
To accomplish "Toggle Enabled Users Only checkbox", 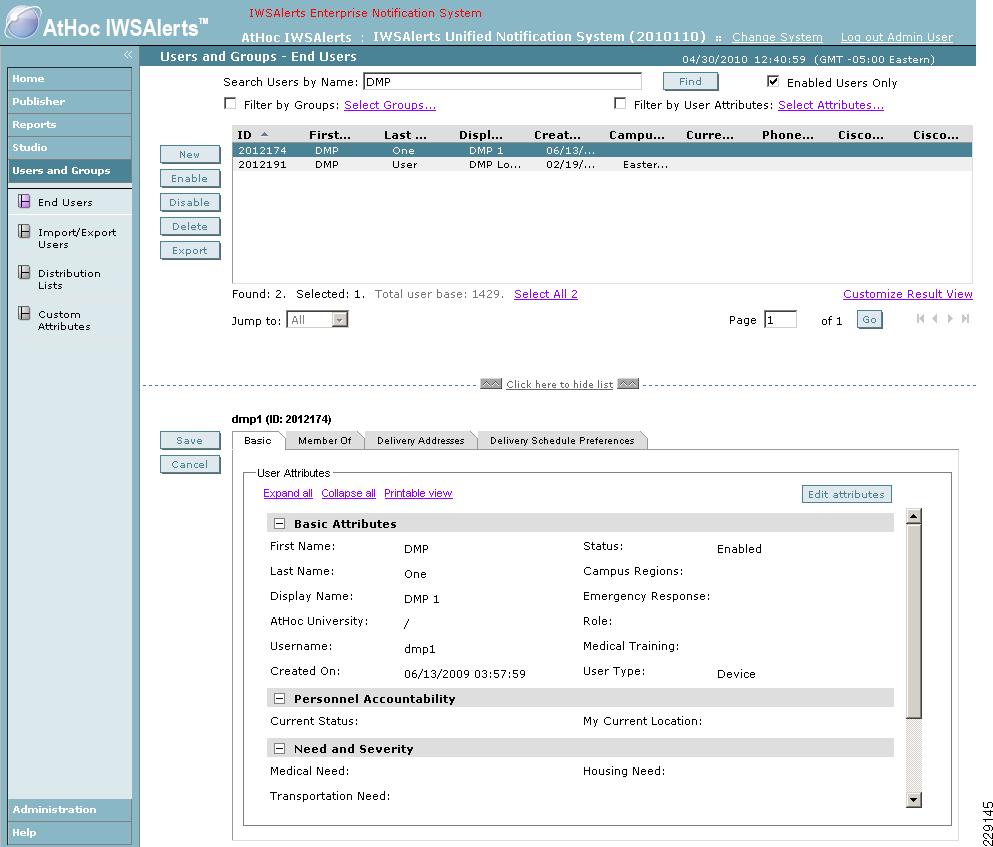I will coord(773,81).
